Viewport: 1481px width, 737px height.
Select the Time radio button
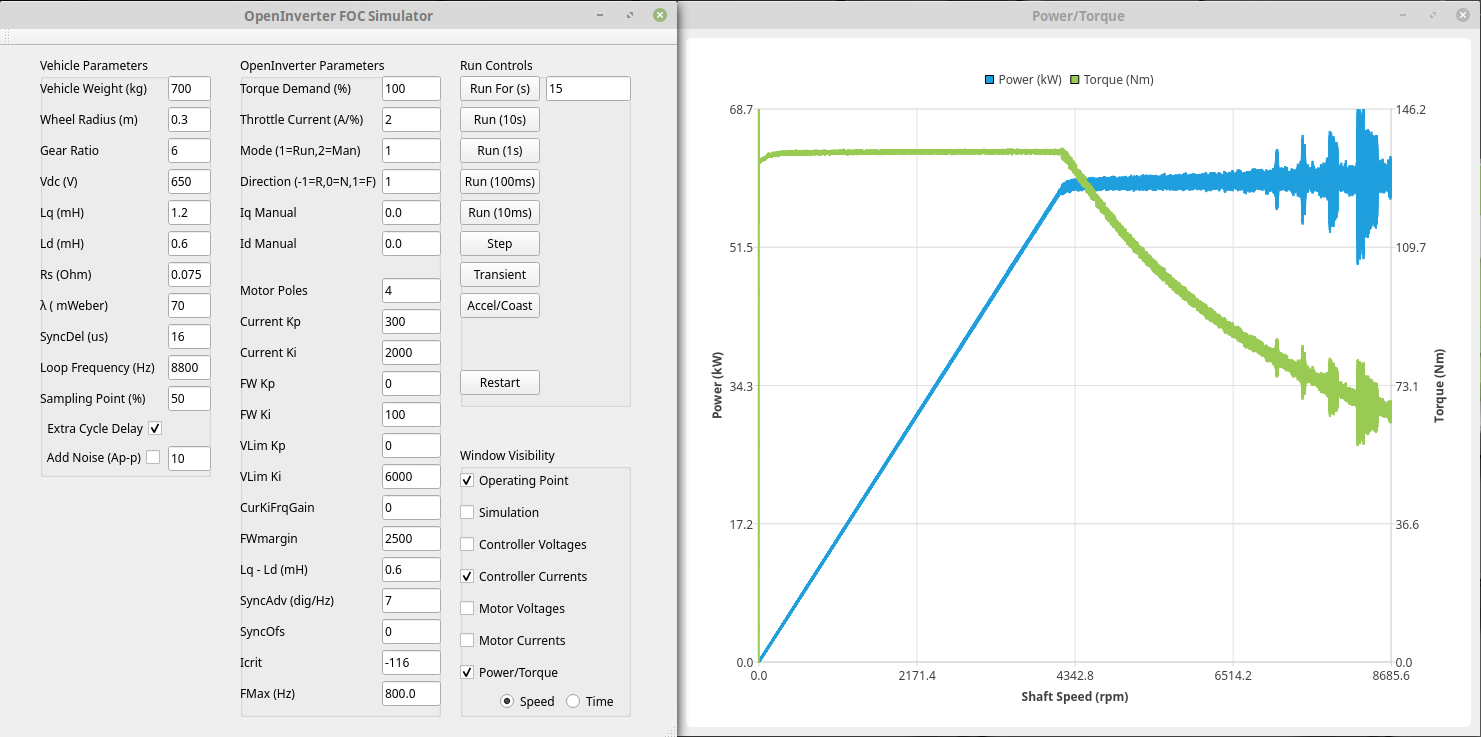(573, 701)
